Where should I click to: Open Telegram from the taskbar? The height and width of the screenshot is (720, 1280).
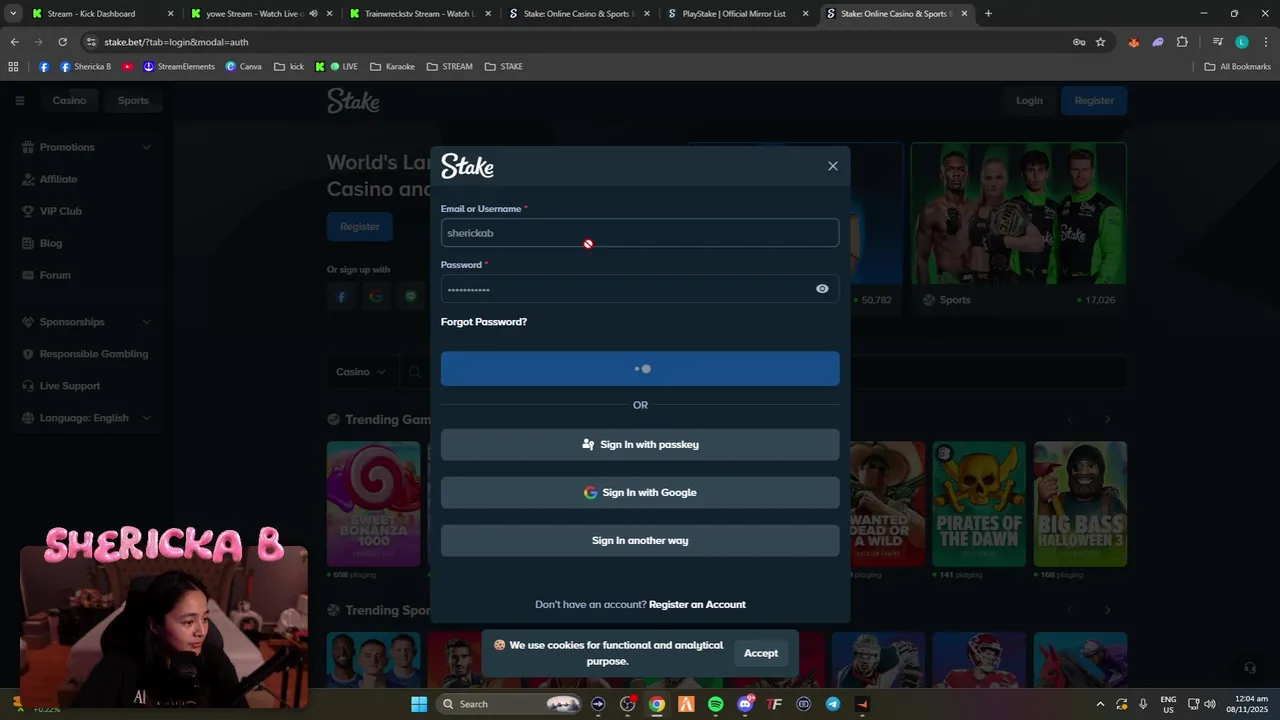[x=833, y=704]
